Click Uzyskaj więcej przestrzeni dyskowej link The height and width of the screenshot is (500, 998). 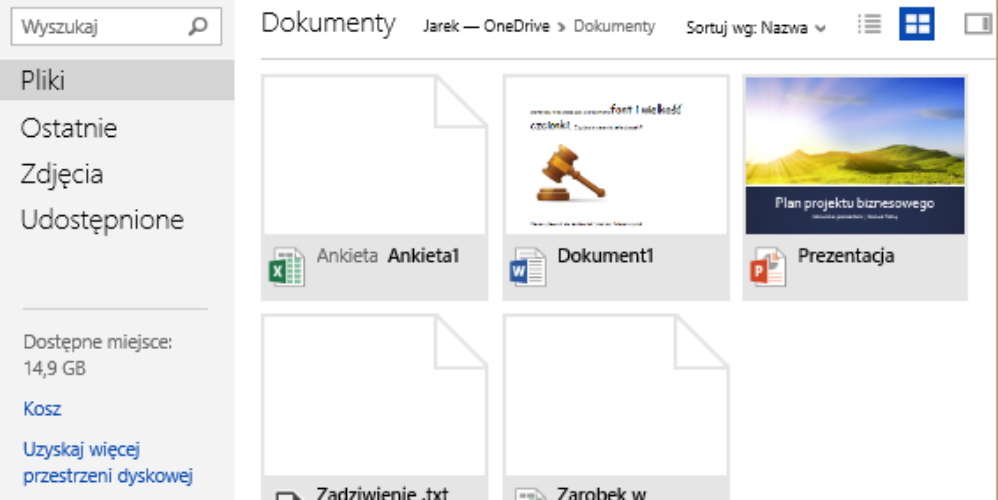(108, 462)
